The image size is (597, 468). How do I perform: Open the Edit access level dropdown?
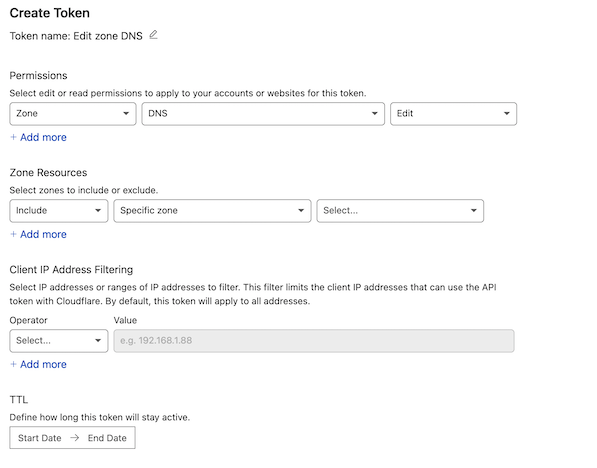(x=453, y=113)
